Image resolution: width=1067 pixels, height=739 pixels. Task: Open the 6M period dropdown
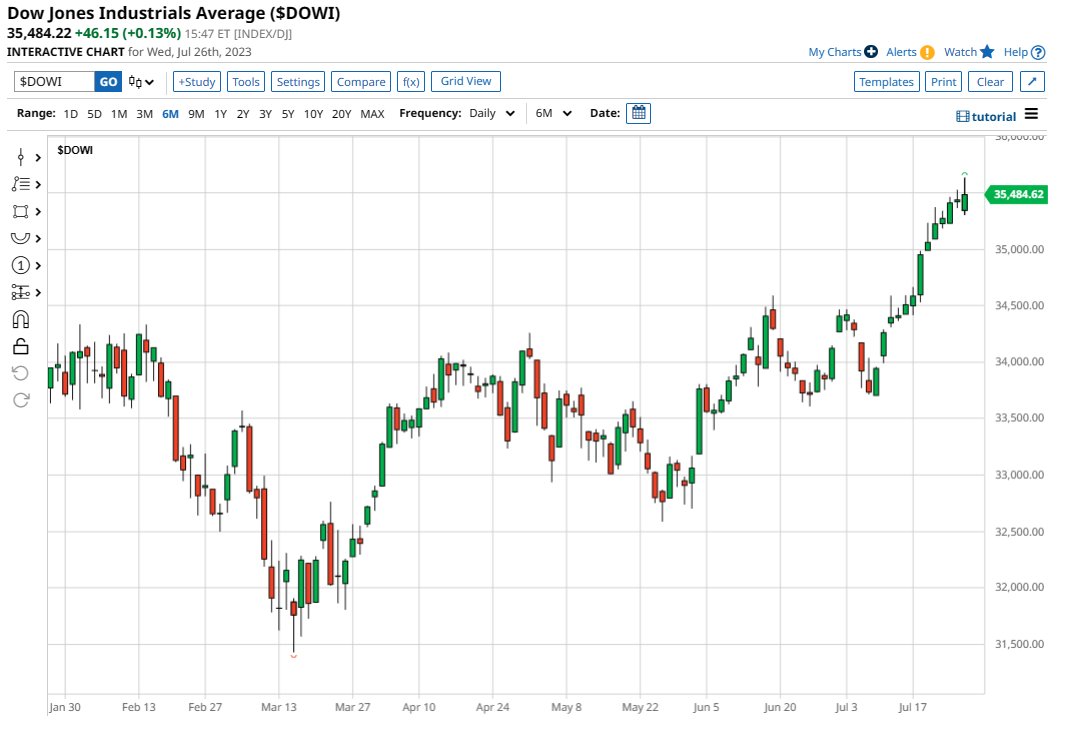point(553,114)
